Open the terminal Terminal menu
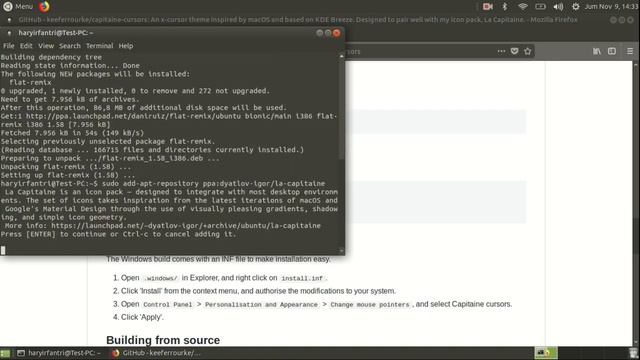640x360 pixels. coord(99,46)
